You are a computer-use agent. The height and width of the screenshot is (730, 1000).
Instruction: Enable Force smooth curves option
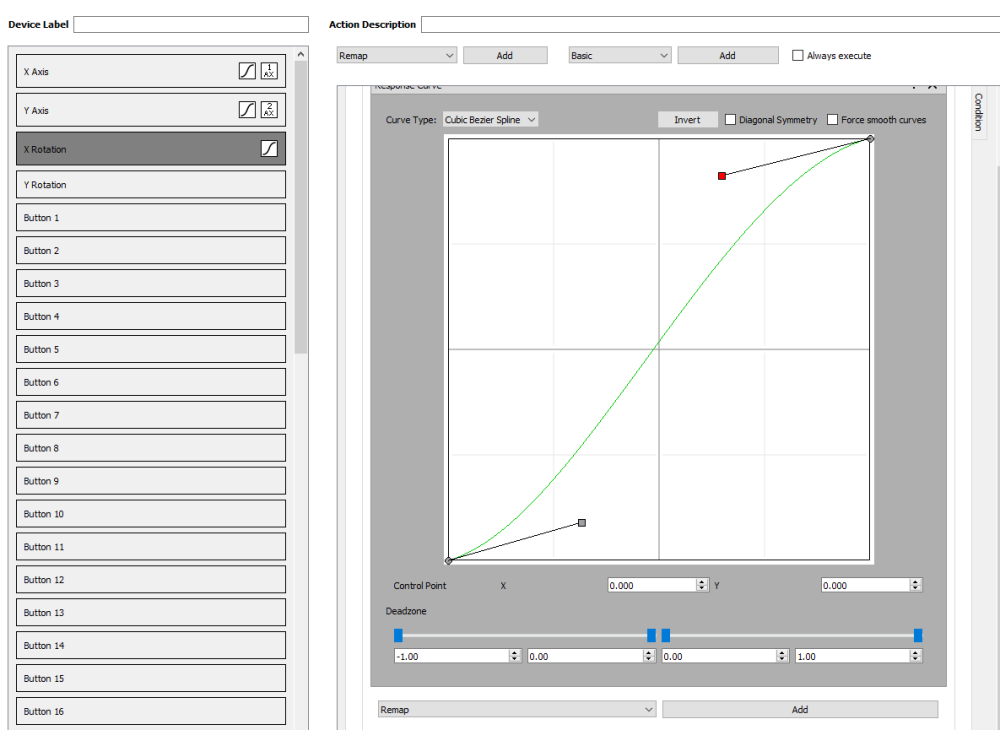point(832,120)
